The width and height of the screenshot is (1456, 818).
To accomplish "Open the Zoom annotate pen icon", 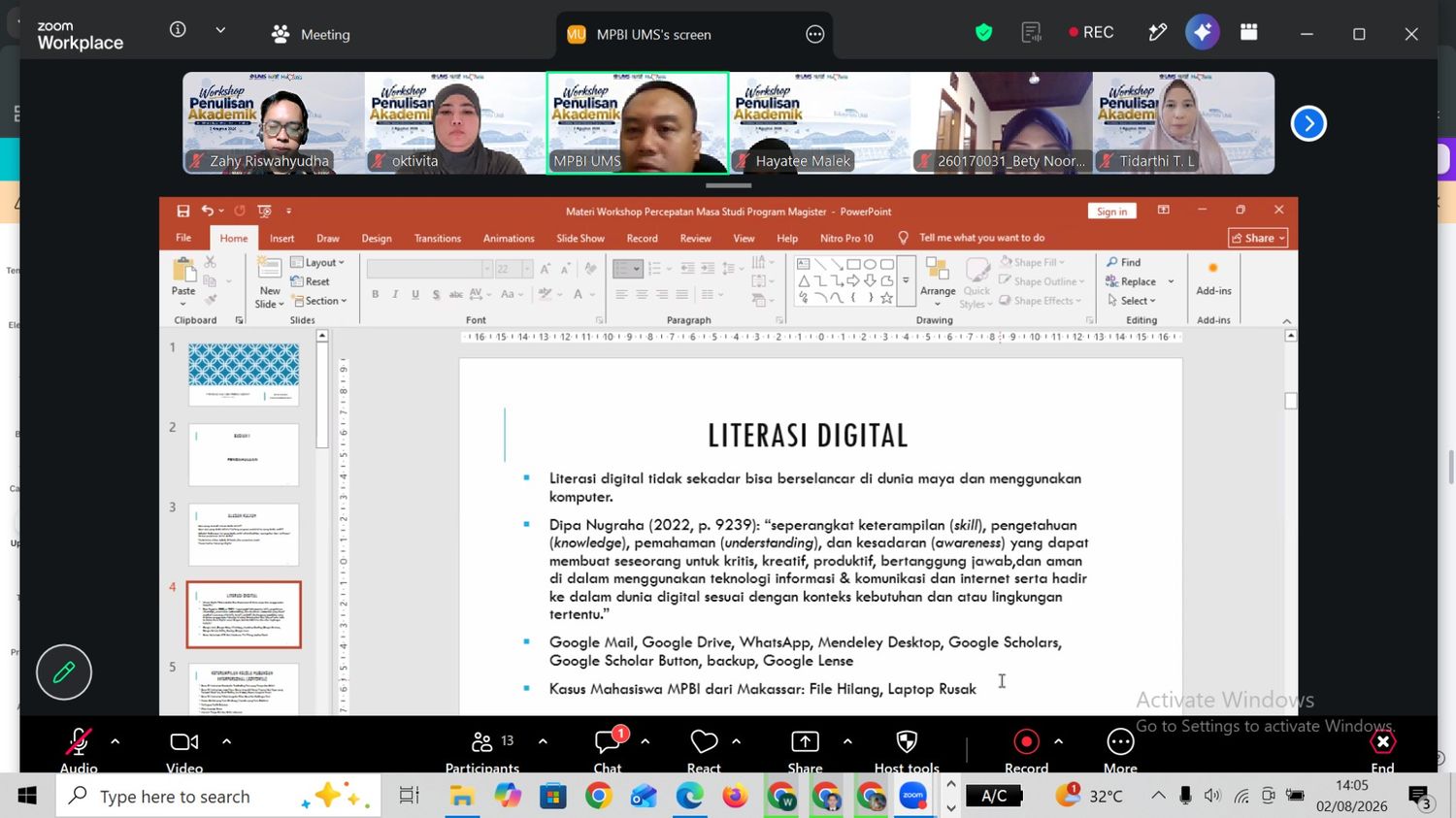I will [x=1157, y=32].
